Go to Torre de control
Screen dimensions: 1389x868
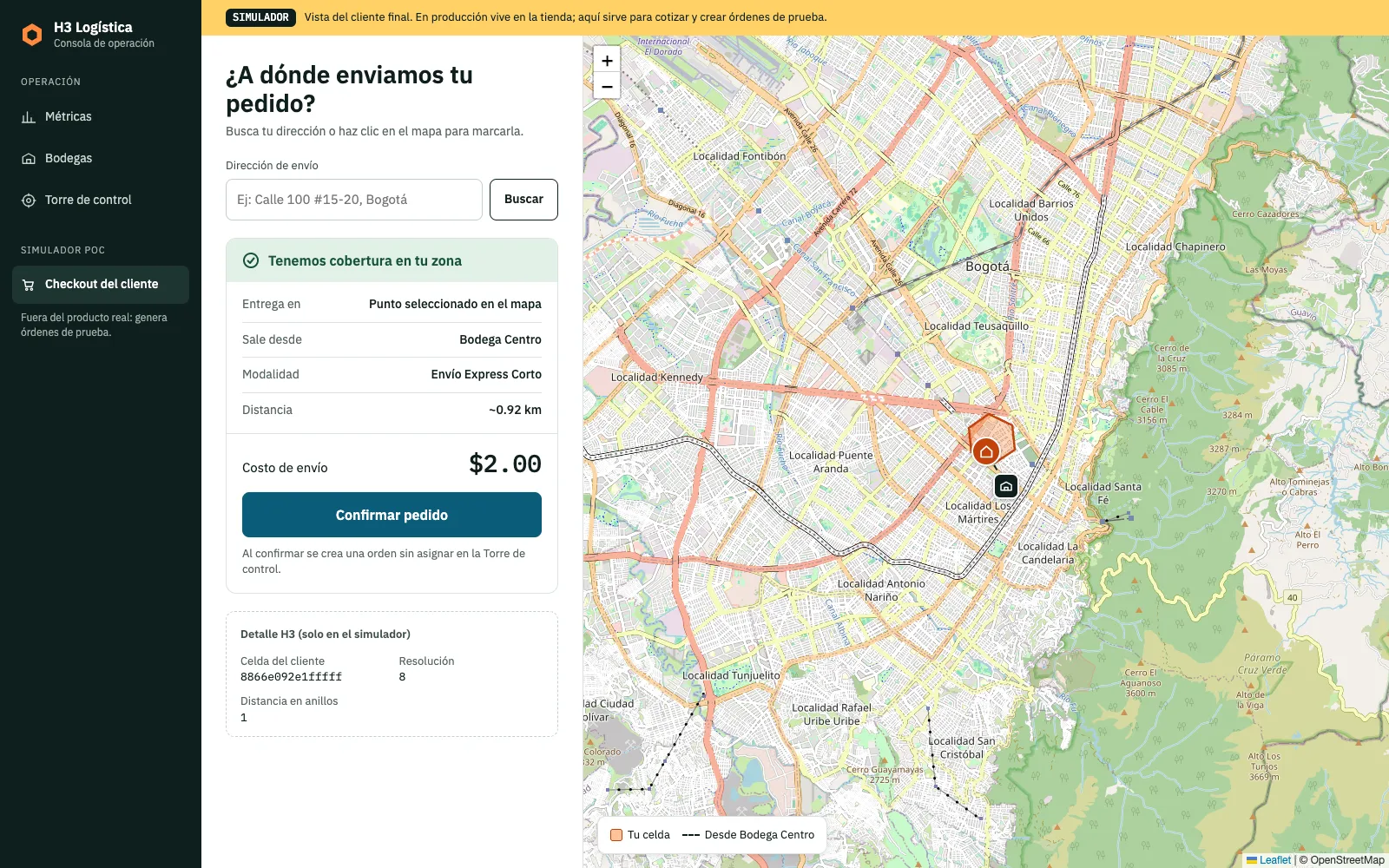[101, 200]
